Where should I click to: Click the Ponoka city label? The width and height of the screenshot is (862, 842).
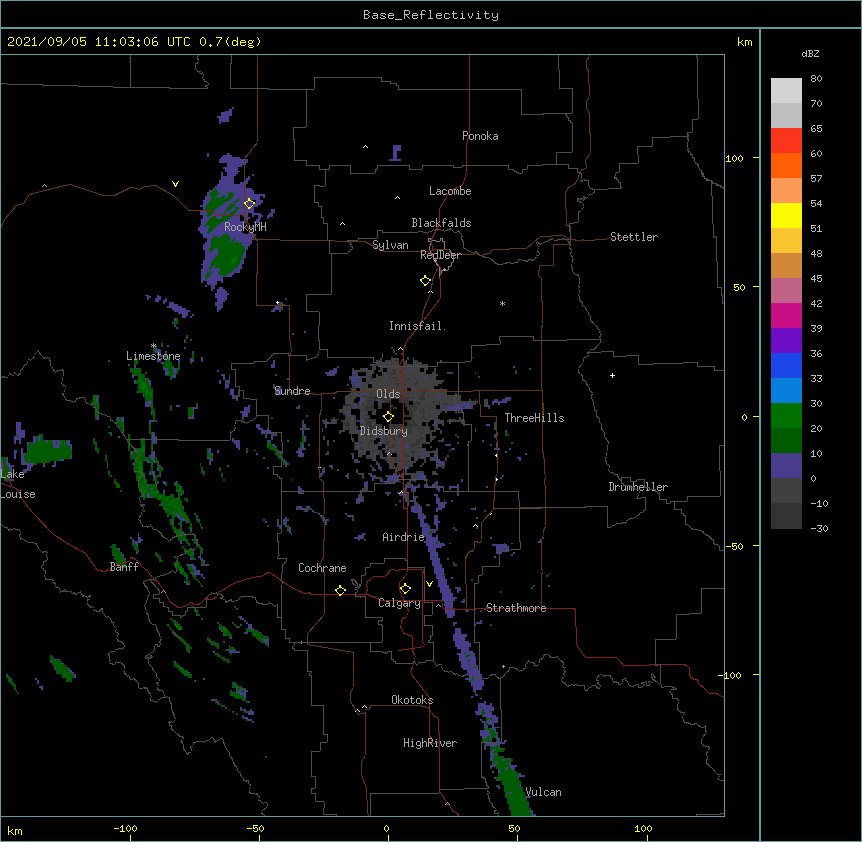(480, 136)
